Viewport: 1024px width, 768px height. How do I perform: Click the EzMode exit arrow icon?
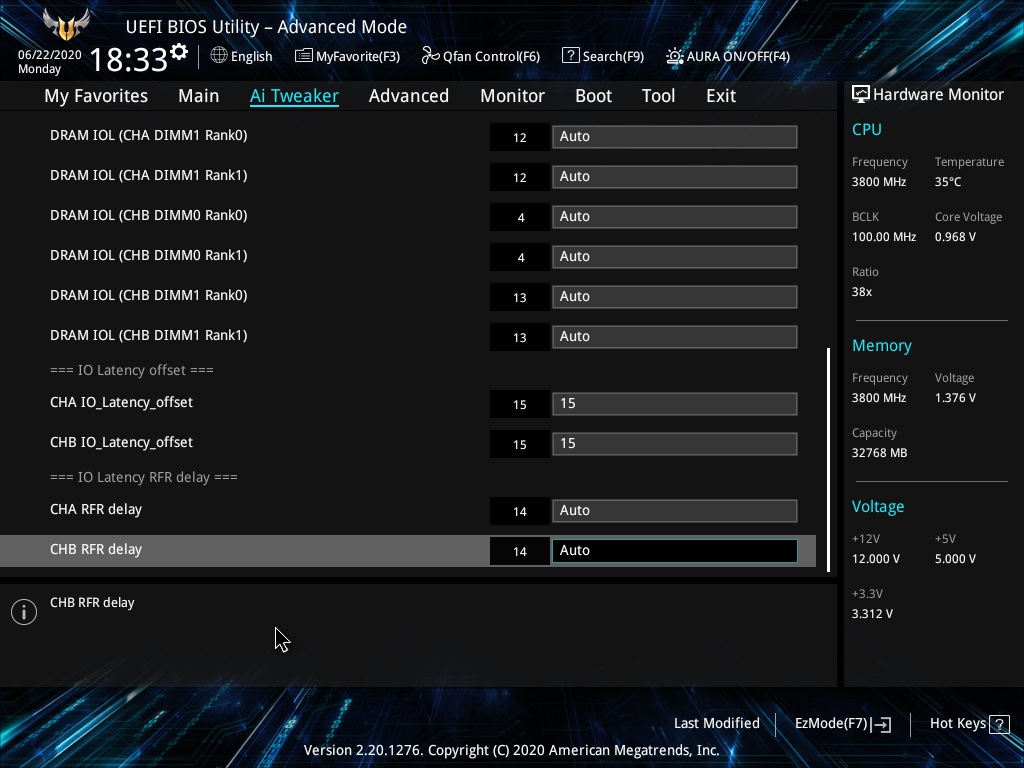(881, 724)
